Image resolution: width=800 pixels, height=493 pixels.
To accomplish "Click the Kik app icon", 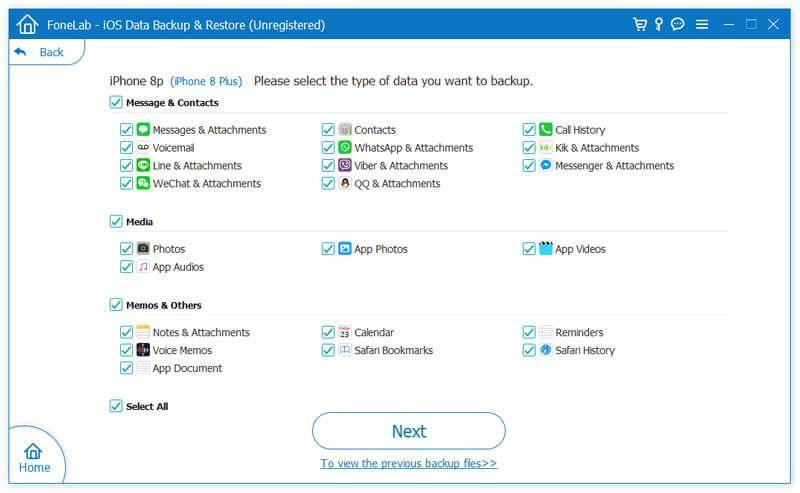I will (546, 147).
